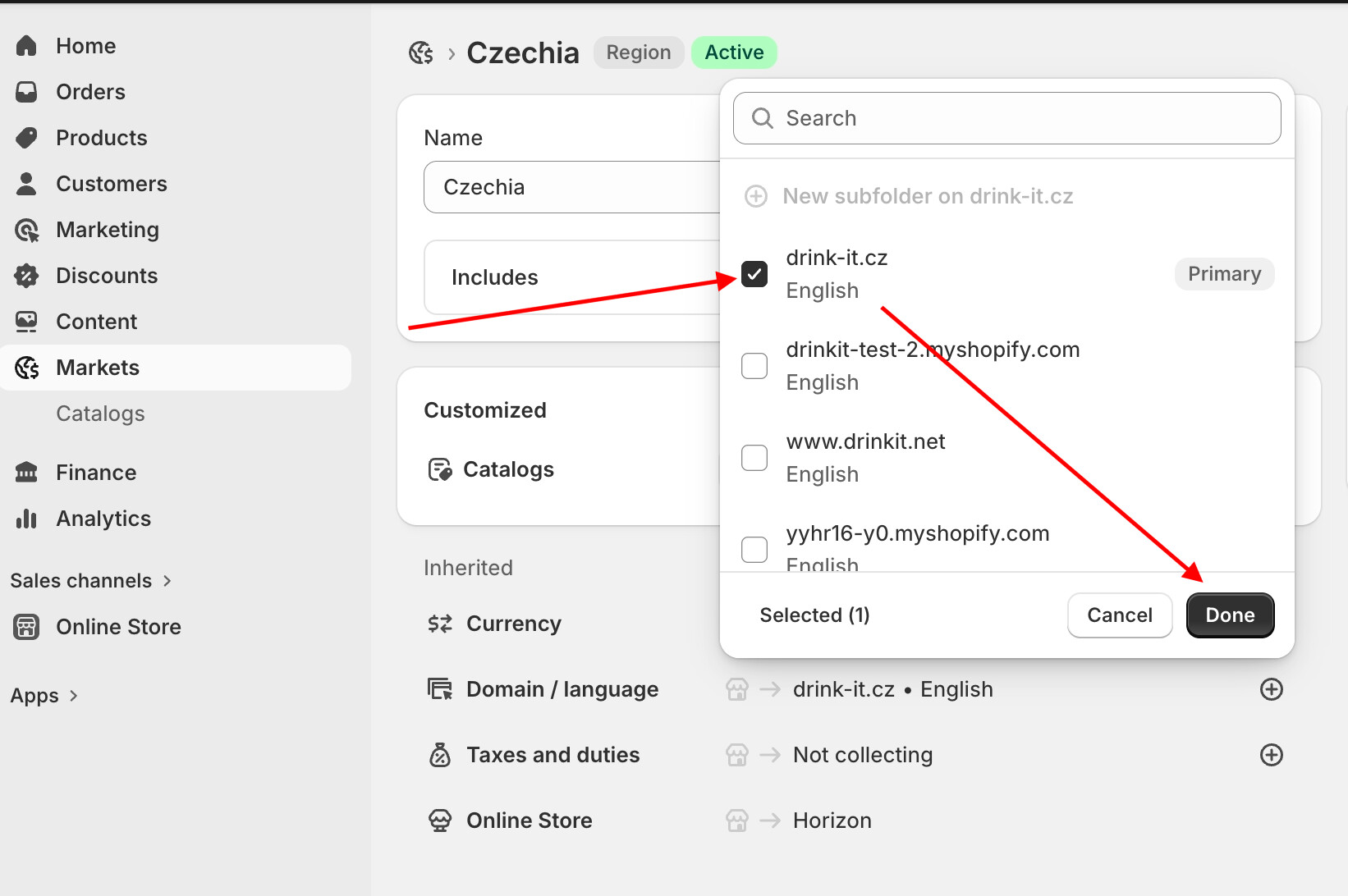Open Catalogs submenu under Markets
The height and width of the screenshot is (896, 1348).
pyautogui.click(x=100, y=414)
